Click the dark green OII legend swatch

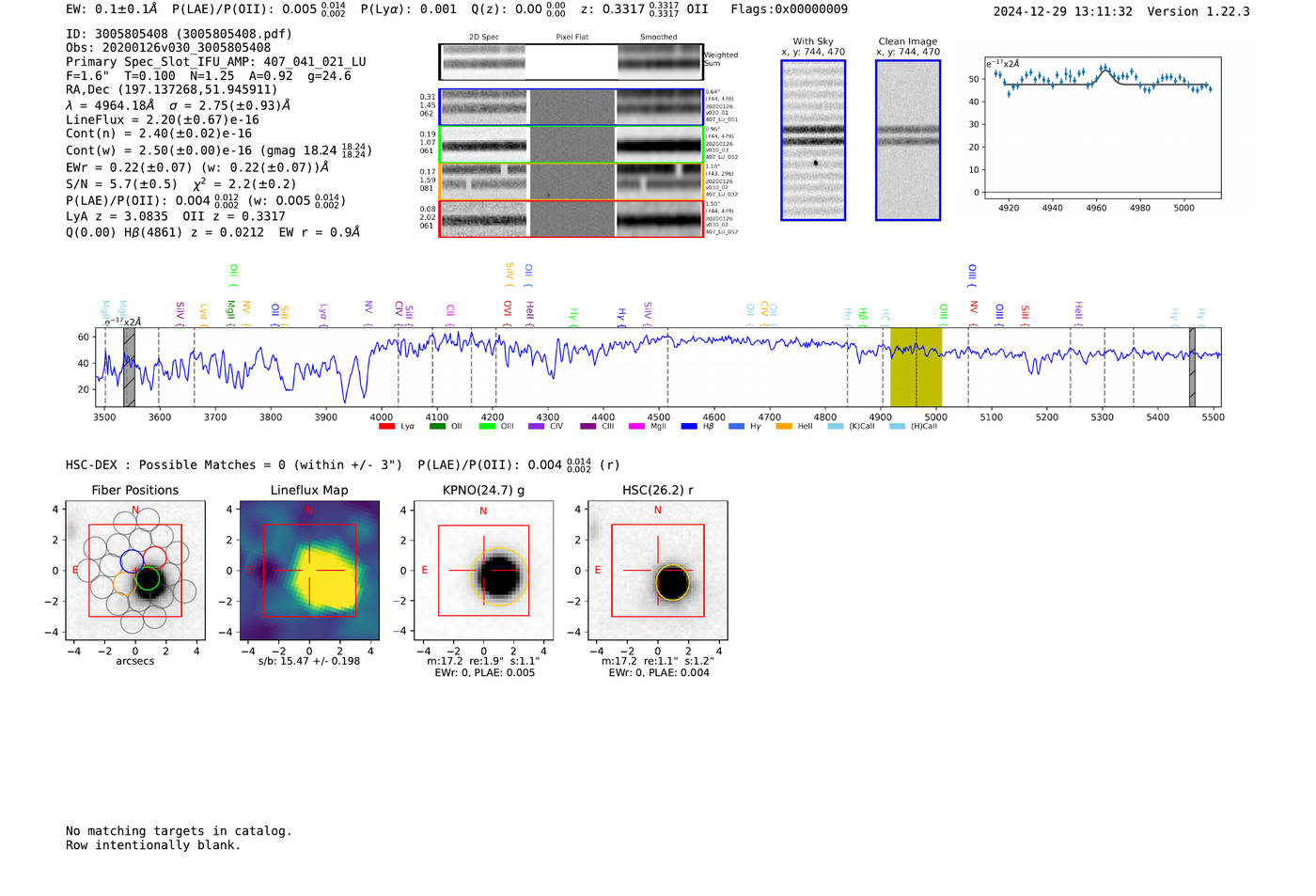click(437, 427)
